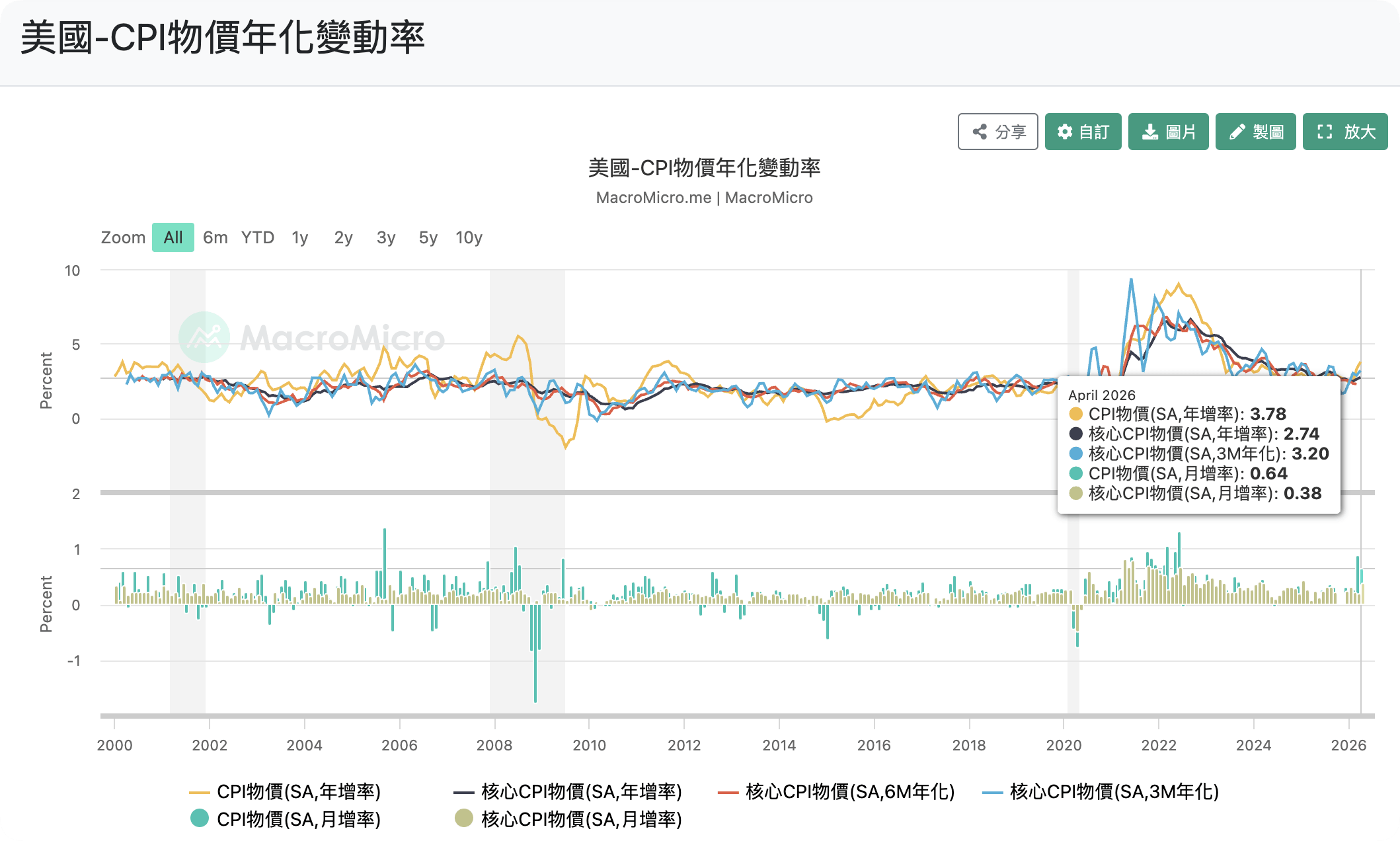This screenshot has width=1400, height=841.
Task: Click the MacroMicro.me | MacroMicro subtitle
Action: (x=705, y=198)
